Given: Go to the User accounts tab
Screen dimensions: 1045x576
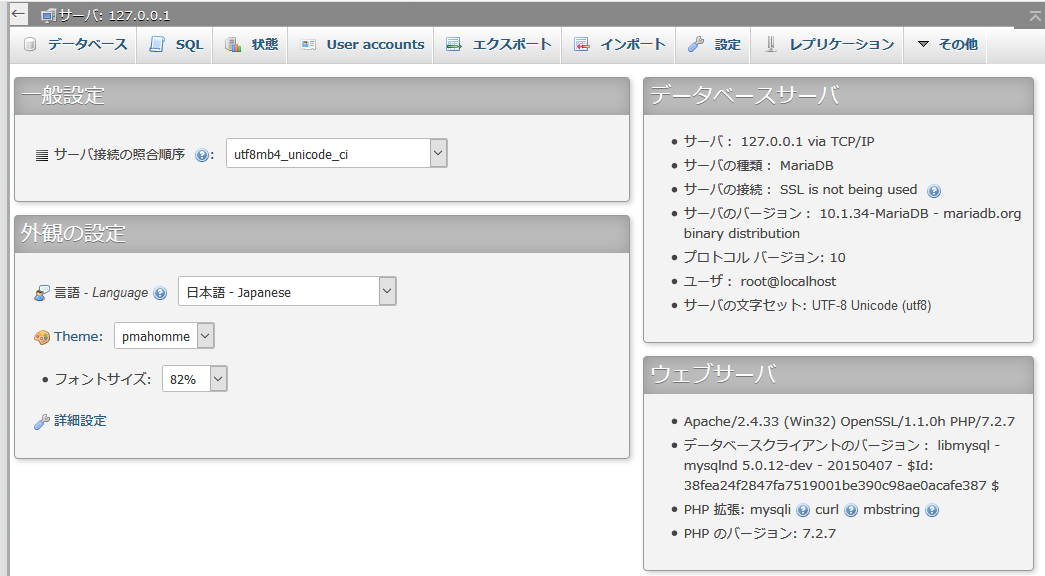Looking at the screenshot, I should pyautogui.click(x=362, y=45).
